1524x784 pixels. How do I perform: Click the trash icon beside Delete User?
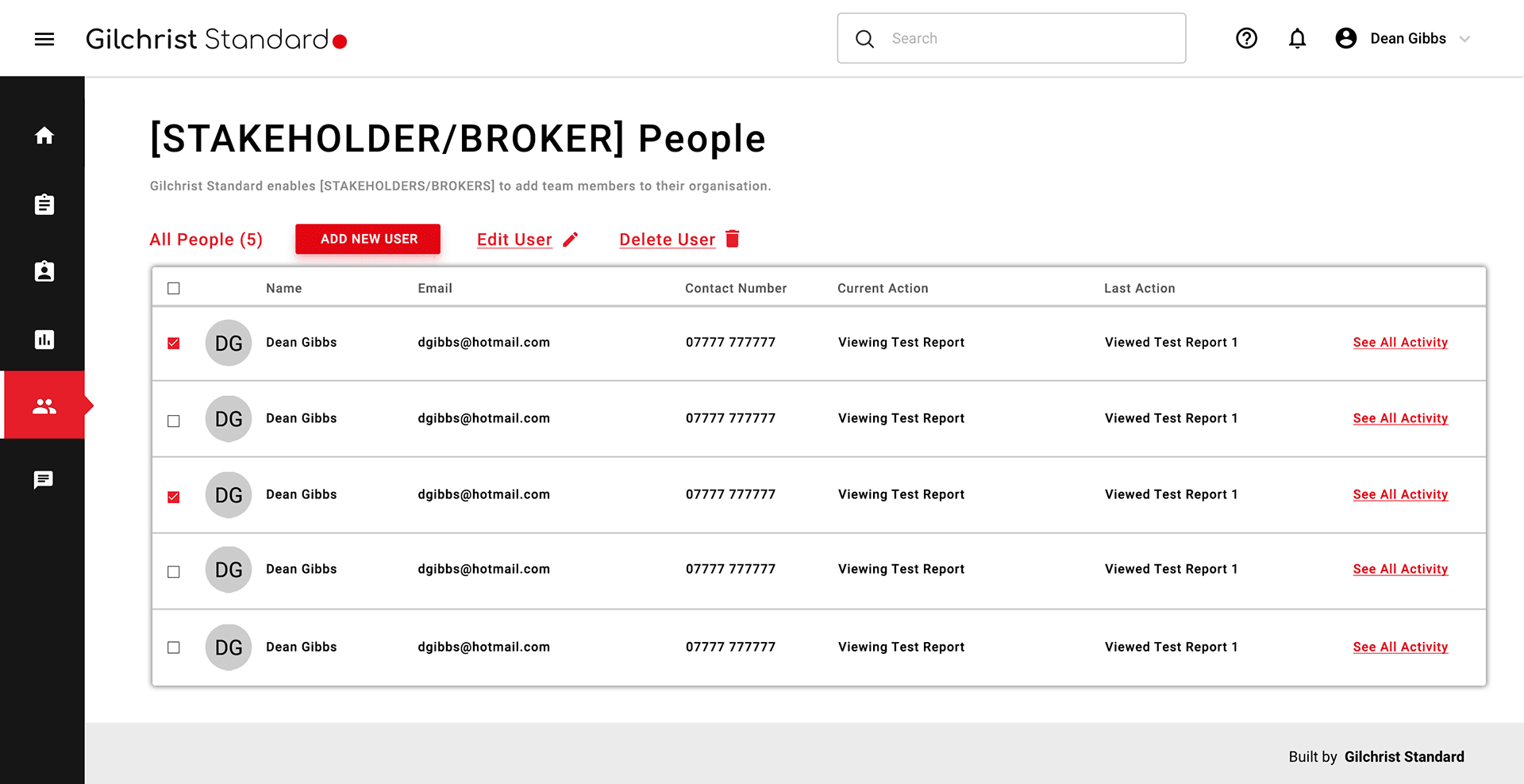[733, 239]
